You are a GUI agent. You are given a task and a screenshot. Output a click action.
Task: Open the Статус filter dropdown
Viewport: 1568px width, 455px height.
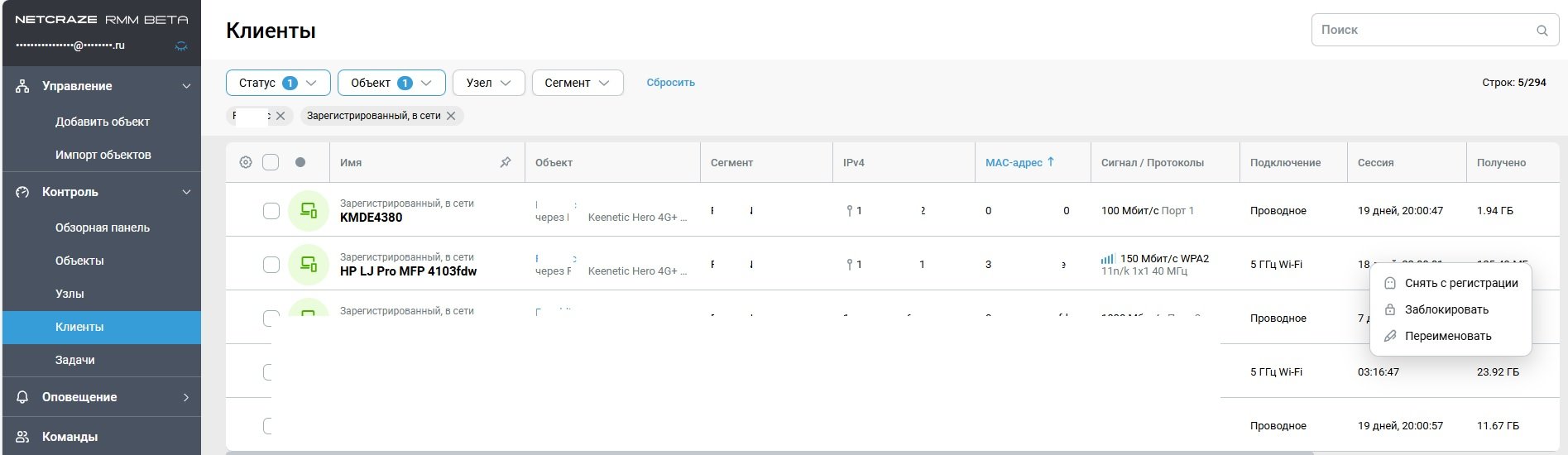pos(278,83)
